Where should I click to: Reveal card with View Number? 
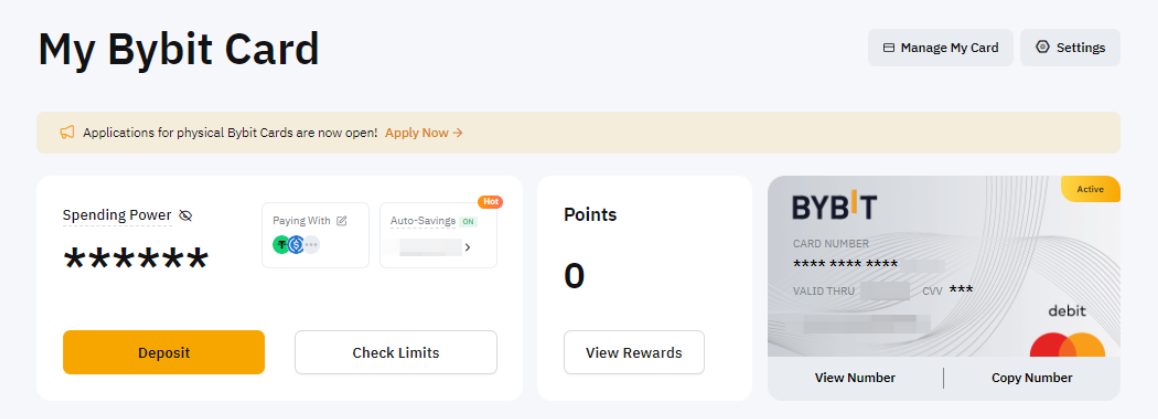pyautogui.click(x=855, y=378)
